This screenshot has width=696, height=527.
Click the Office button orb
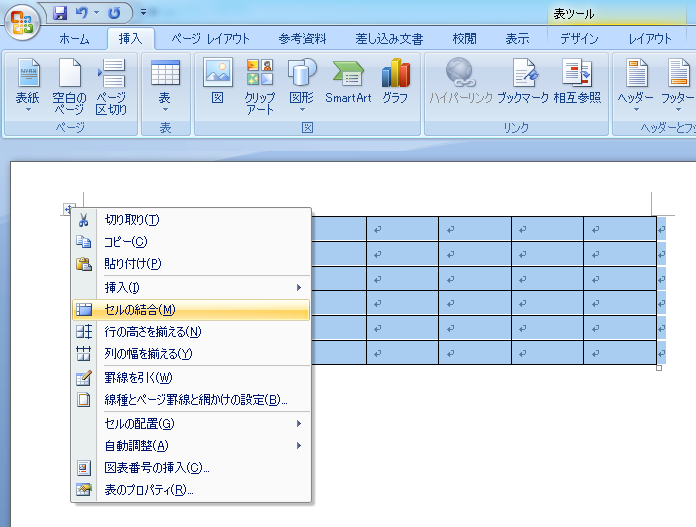tap(22, 22)
